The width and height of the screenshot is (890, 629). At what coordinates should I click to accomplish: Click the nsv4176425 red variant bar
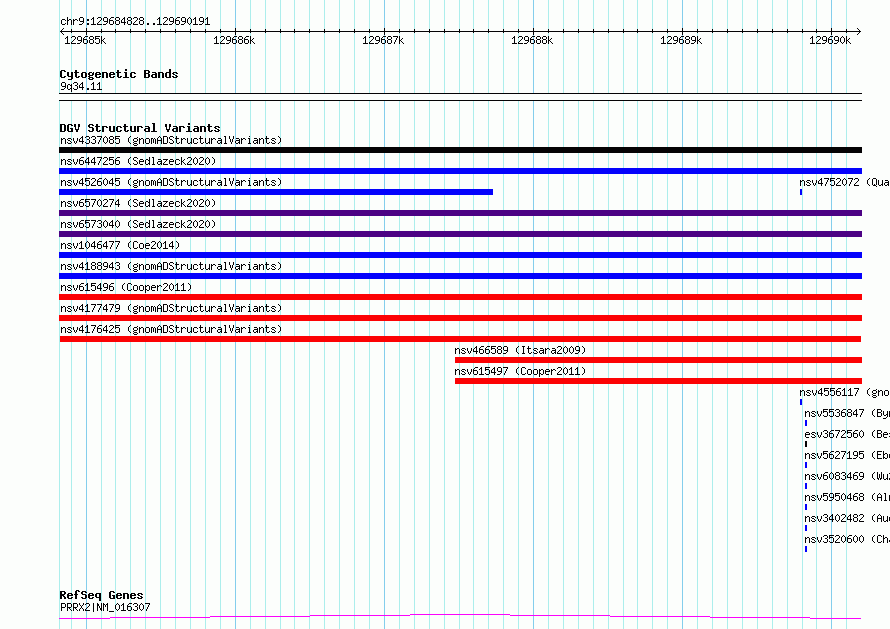(460, 339)
